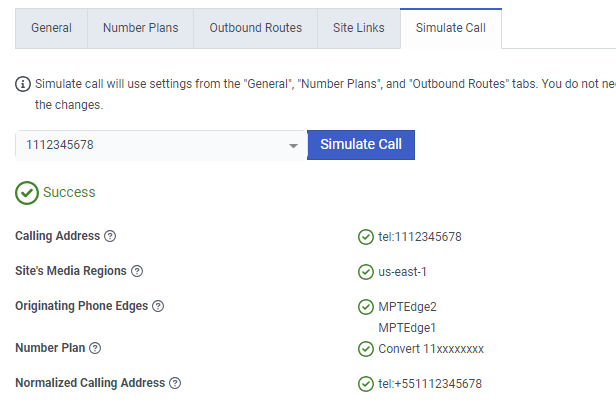Click help icon next to Calling Address
The height and width of the screenshot is (408, 616).
click(111, 236)
